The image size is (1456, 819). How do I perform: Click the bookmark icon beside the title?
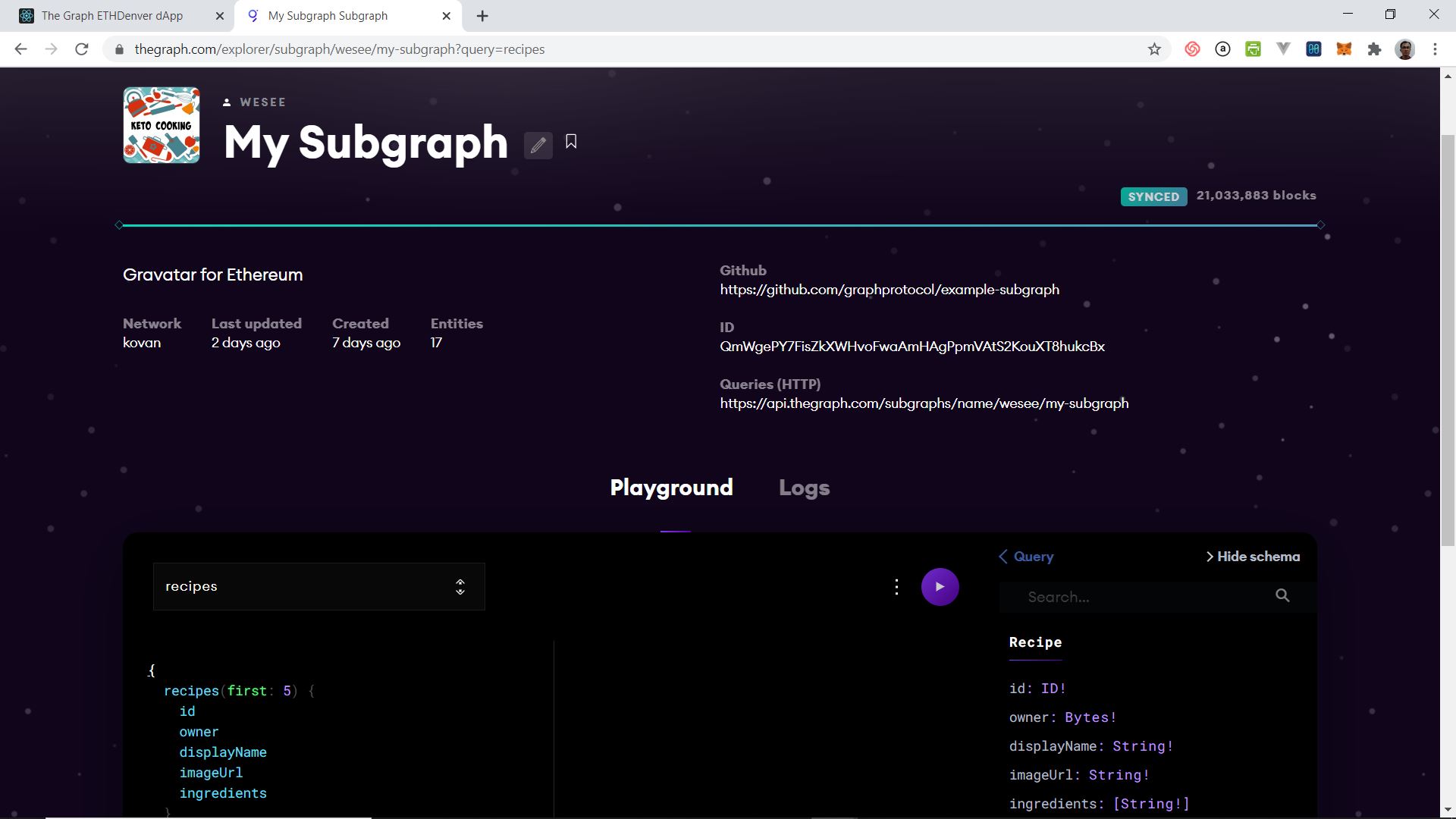point(571,142)
